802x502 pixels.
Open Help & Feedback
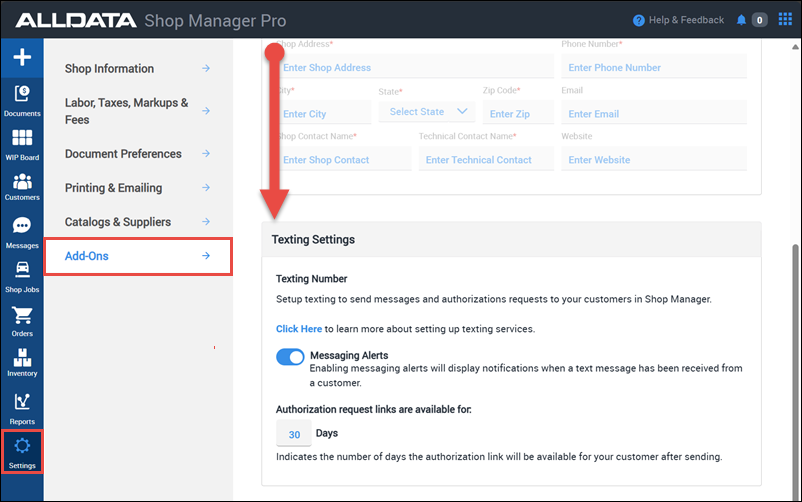tap(678, 20)
